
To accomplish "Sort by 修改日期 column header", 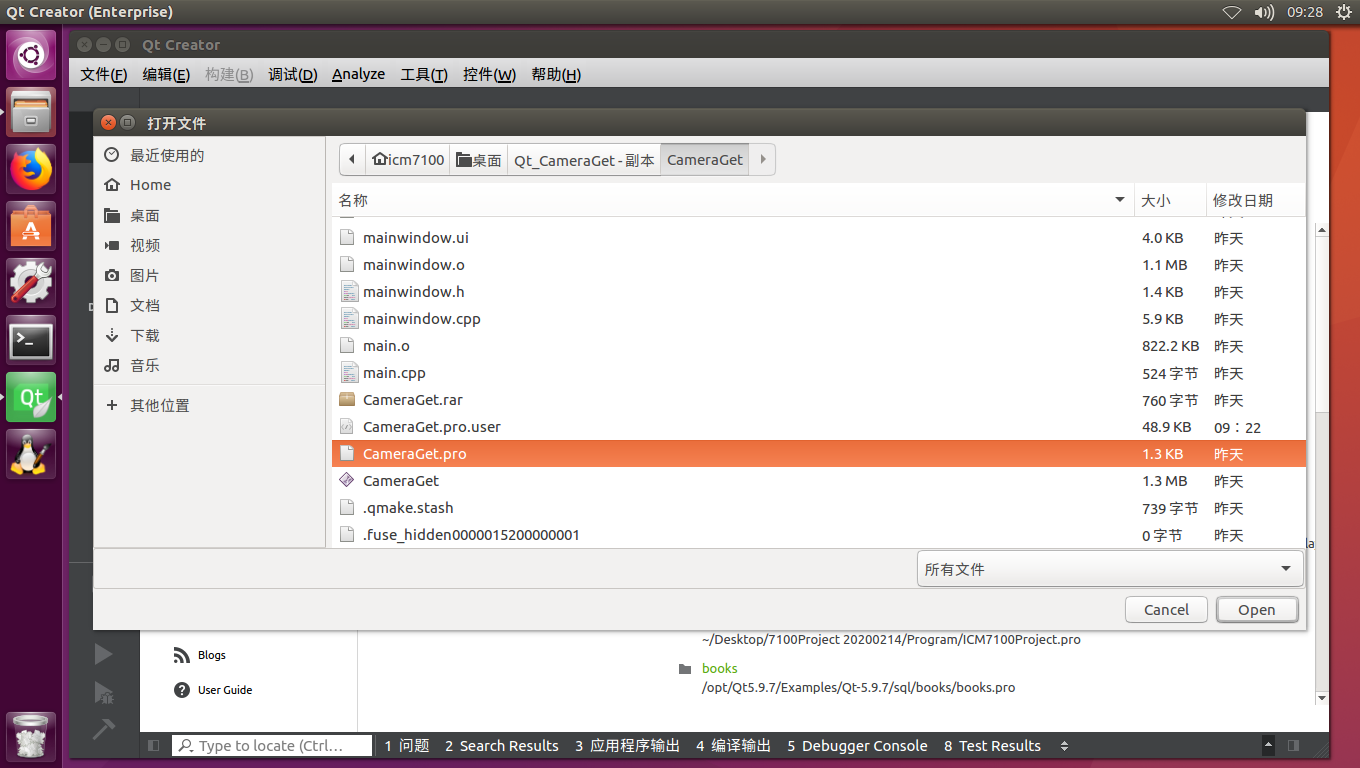I will click(x=1255, y=200).
